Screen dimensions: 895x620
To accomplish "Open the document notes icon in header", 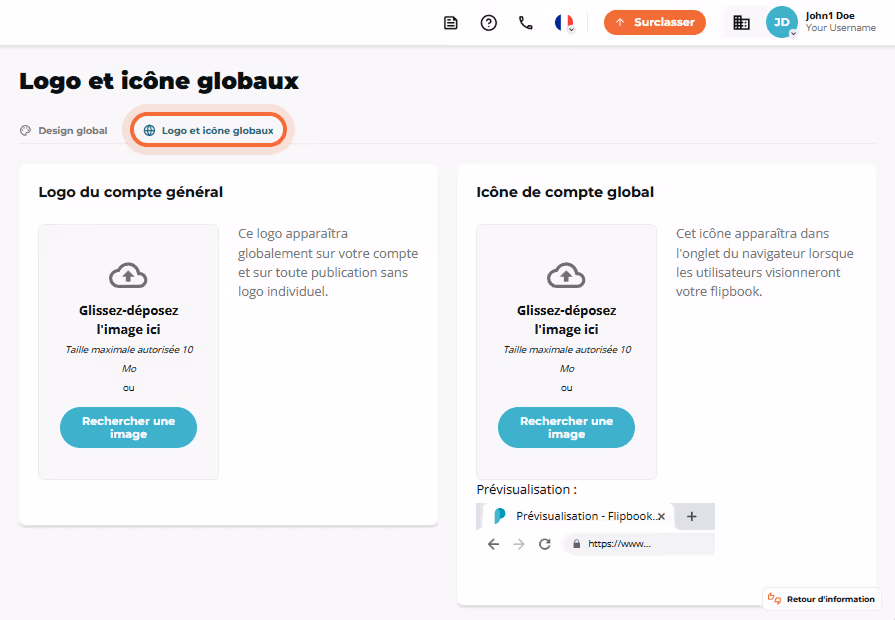I will (450, 23).
